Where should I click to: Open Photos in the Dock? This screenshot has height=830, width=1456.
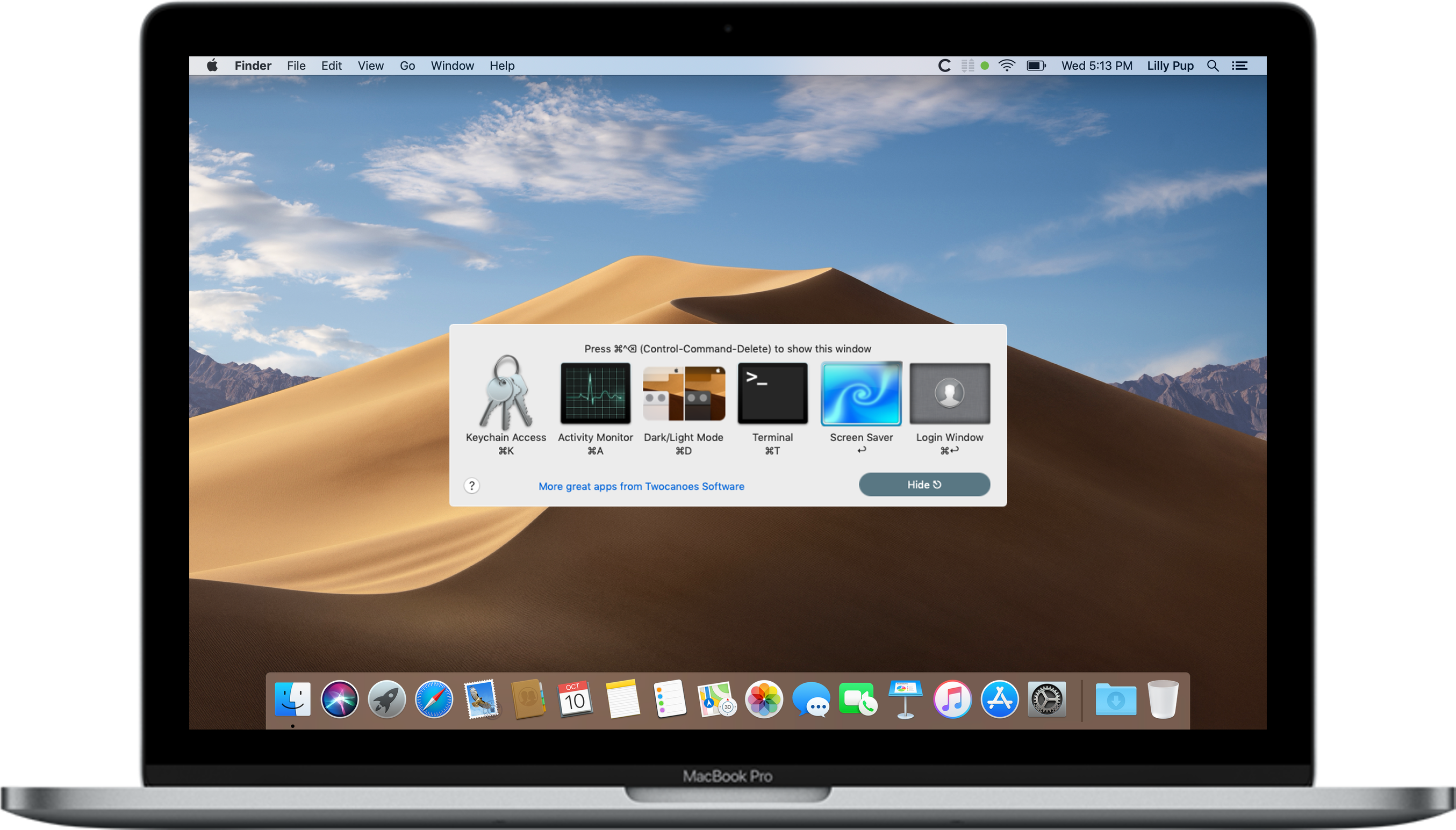(764, 699)
